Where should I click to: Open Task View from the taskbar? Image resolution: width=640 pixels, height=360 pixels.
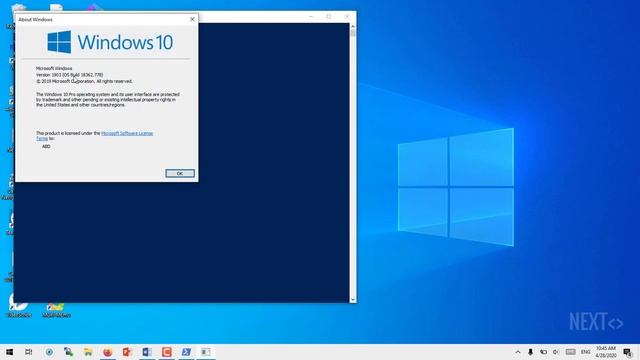(x=29, y=352)
